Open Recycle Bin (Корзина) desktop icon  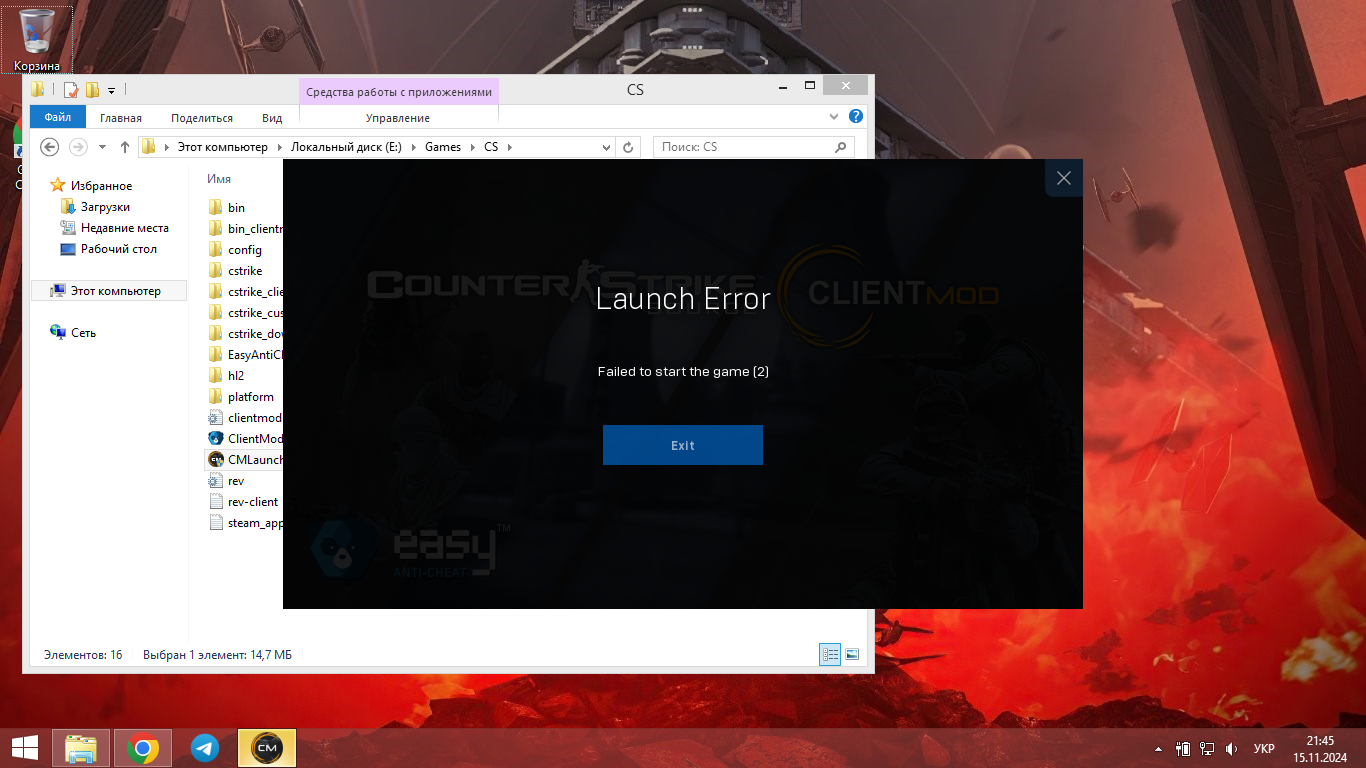tap(37, 40)
